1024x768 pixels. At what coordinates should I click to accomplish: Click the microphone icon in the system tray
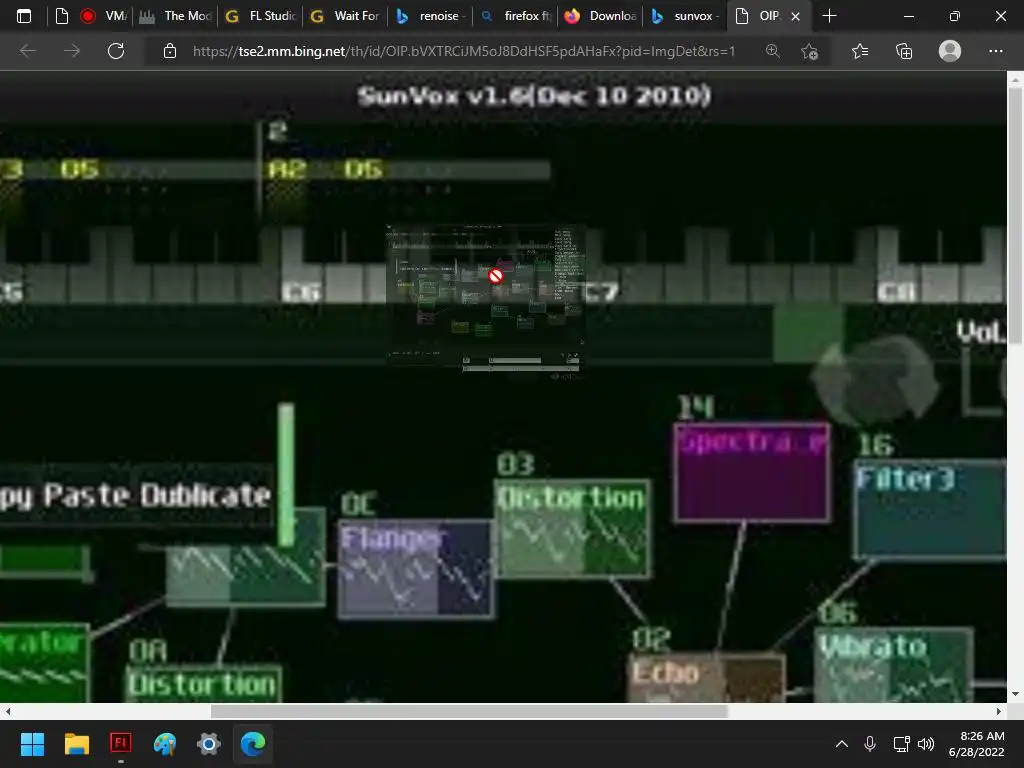coord(870,744)
